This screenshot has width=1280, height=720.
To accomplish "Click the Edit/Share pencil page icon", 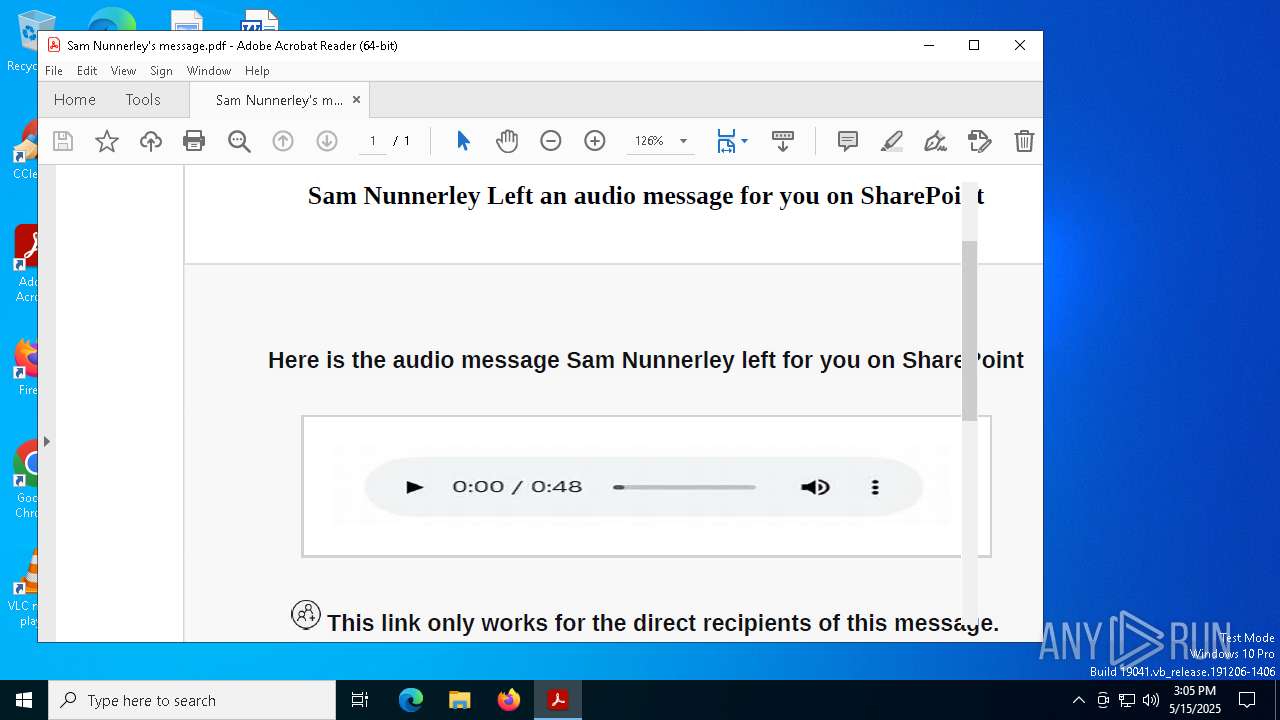I will (980, 141).
